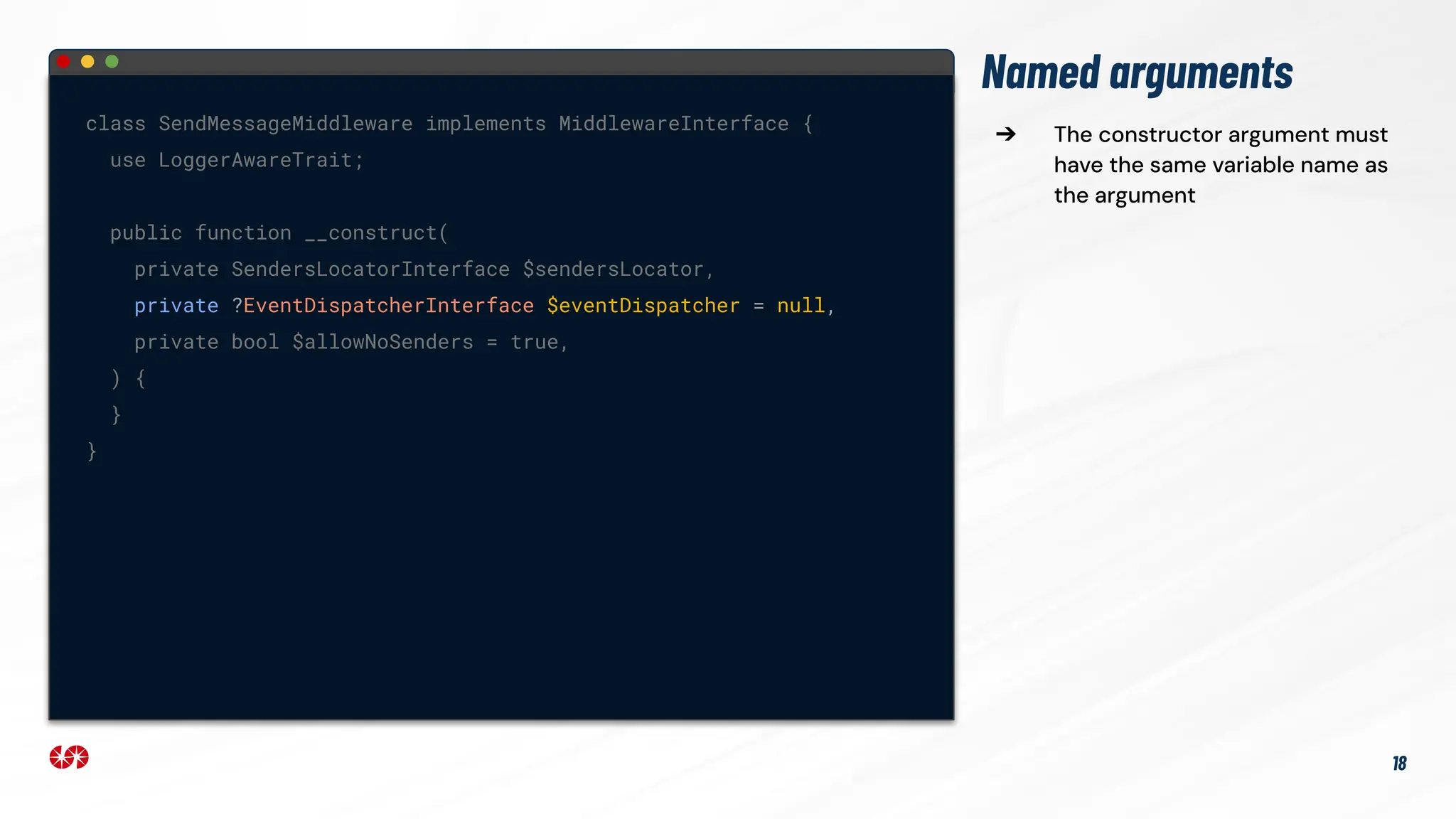Click the yellow 'null' default value
Viewport: 1456px width, 819px height.
click(801, 306)
